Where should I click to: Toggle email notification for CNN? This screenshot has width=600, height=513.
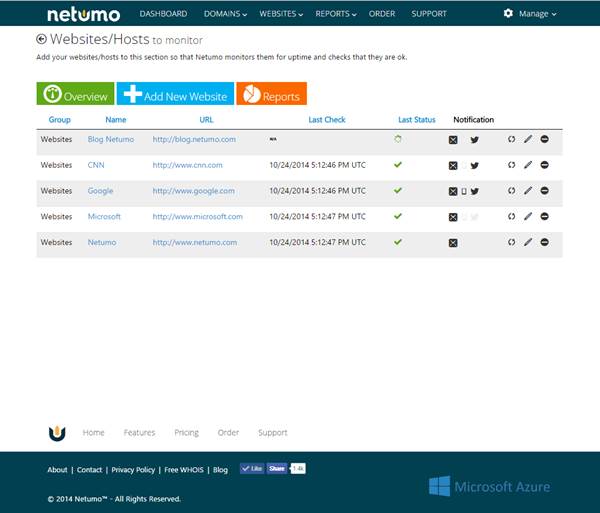click(x=453, y=166)
